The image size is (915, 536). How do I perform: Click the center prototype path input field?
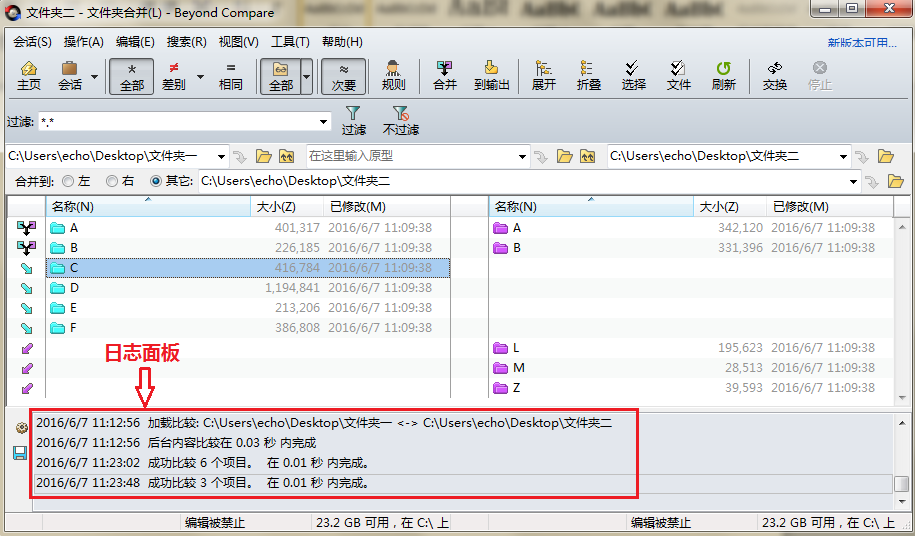click(411, 156)
